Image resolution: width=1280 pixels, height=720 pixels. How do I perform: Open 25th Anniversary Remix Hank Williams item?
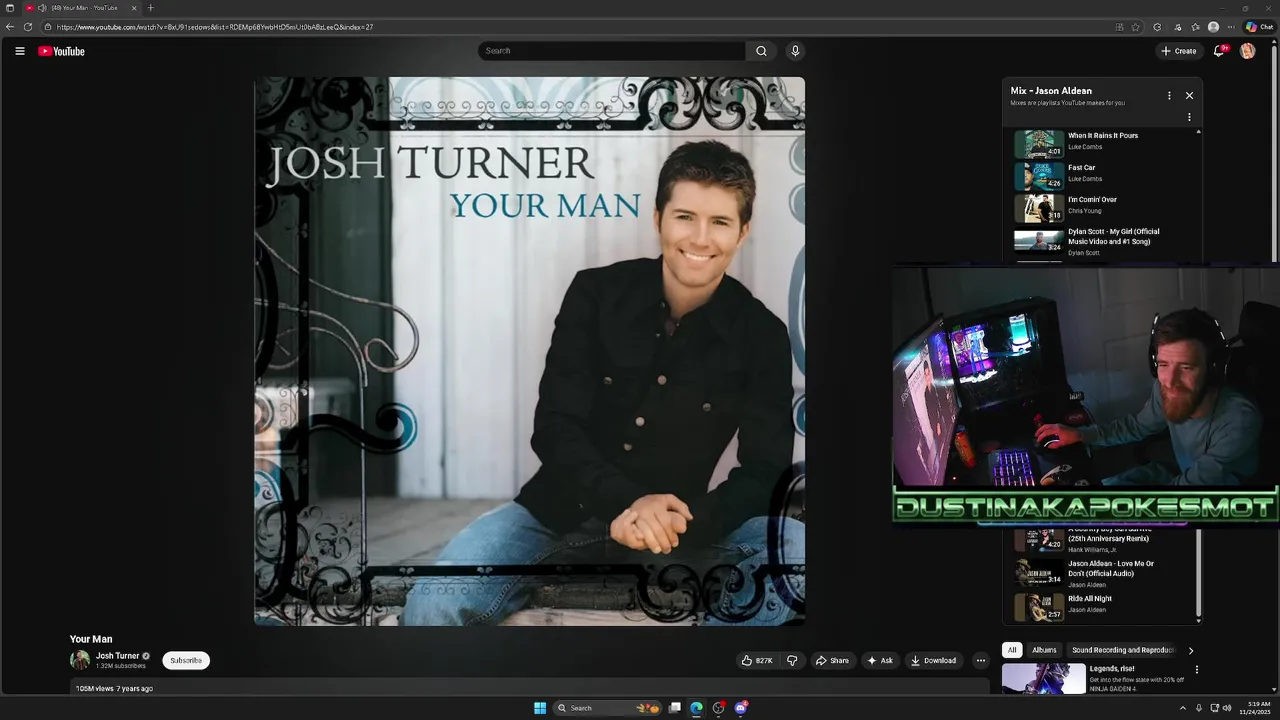coord(1107,537)
